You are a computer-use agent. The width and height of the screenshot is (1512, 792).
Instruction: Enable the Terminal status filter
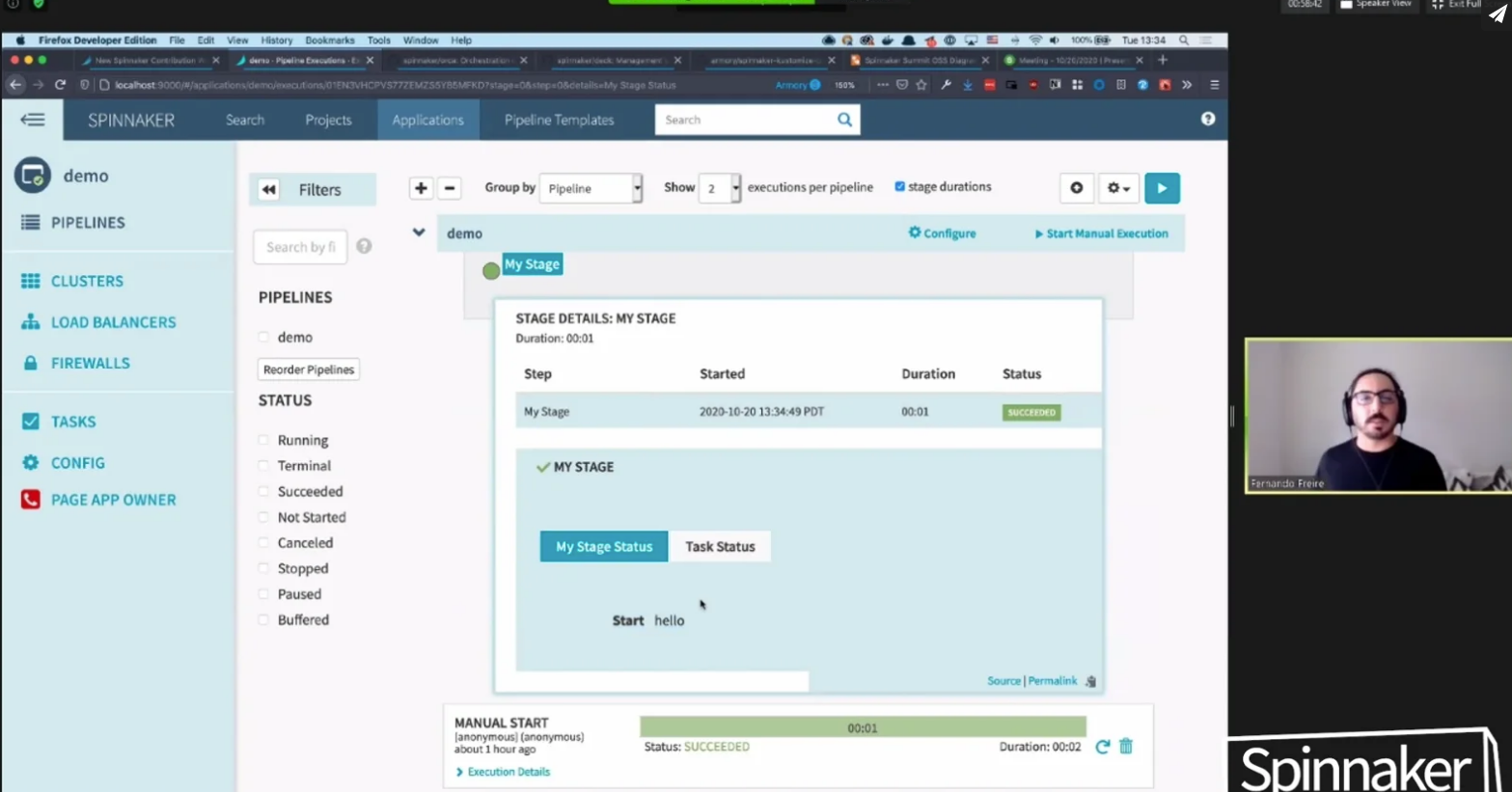click(263, 466)
